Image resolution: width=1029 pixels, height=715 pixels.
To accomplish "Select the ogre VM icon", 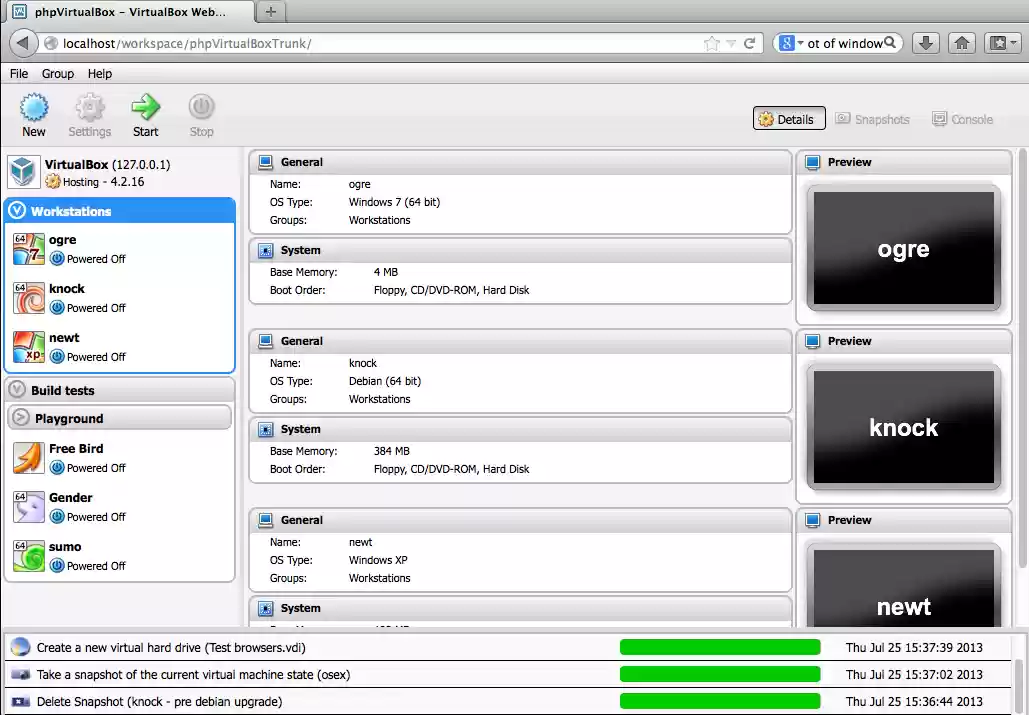I will pos(28,248).
